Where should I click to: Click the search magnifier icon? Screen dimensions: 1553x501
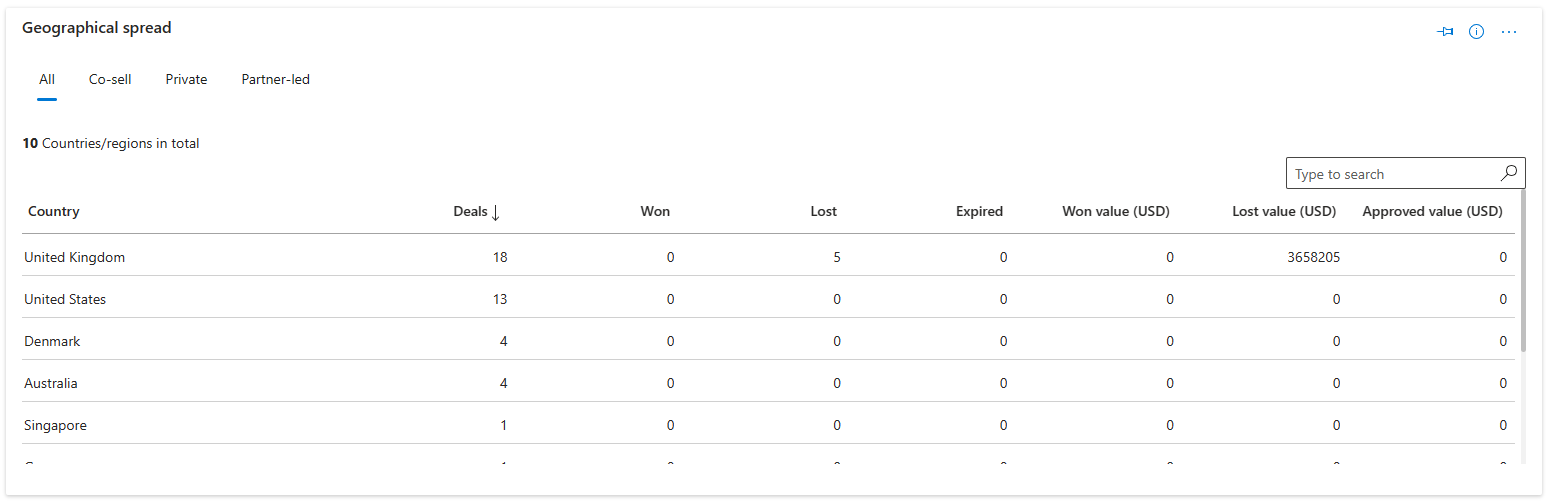click(1509, 173)
